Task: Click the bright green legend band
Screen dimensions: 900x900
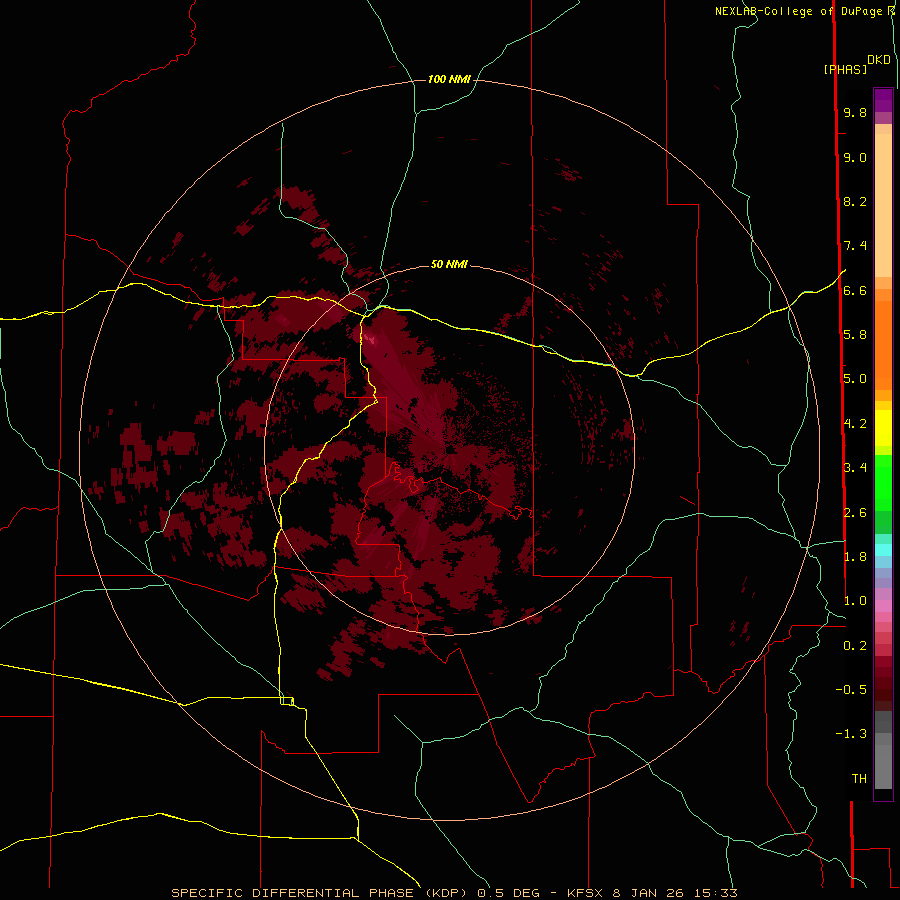Action: tap(883, 483)
